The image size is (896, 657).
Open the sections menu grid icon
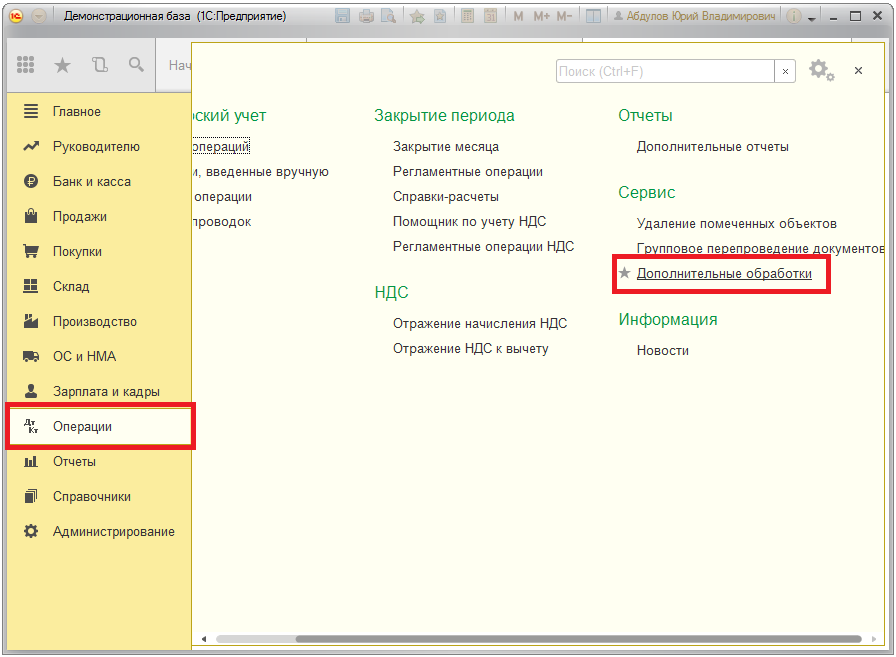point(27,65)
